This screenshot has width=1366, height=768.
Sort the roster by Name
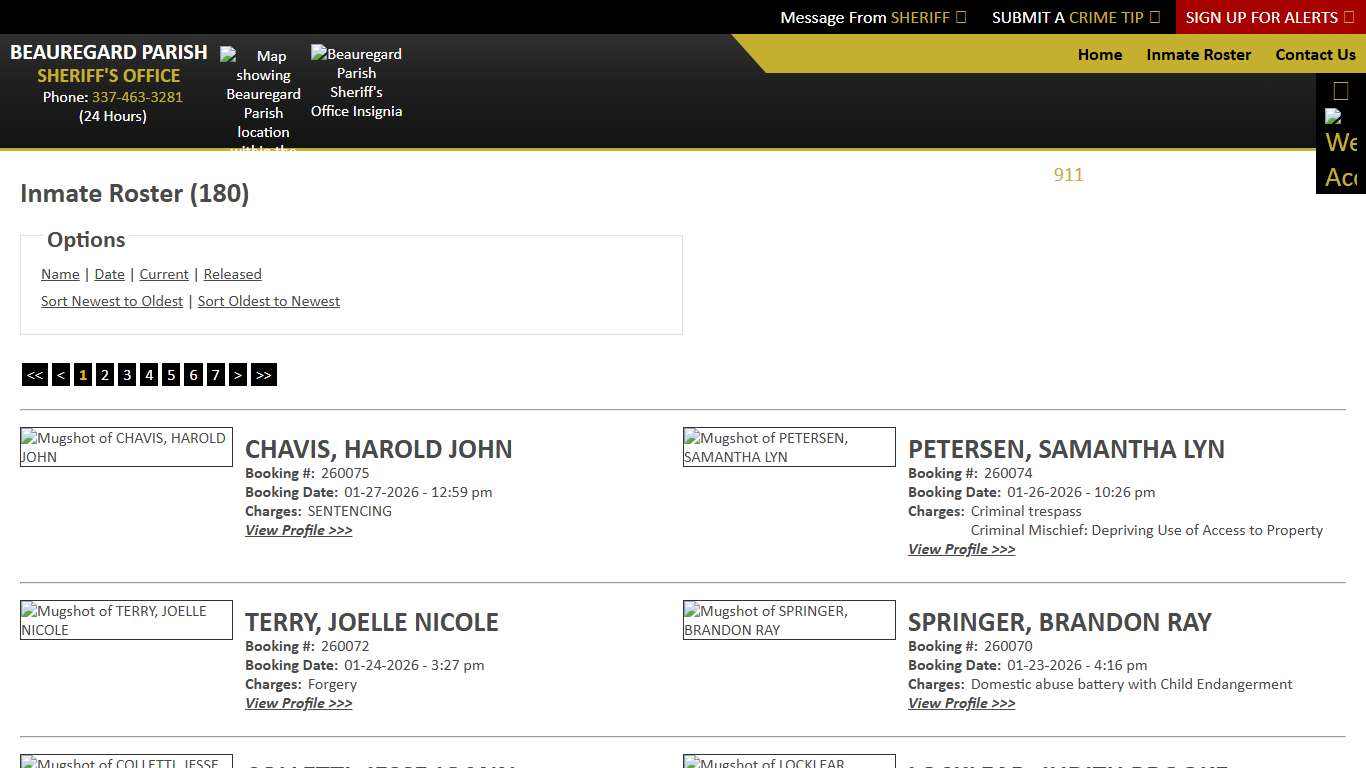(x=60, y=274)
